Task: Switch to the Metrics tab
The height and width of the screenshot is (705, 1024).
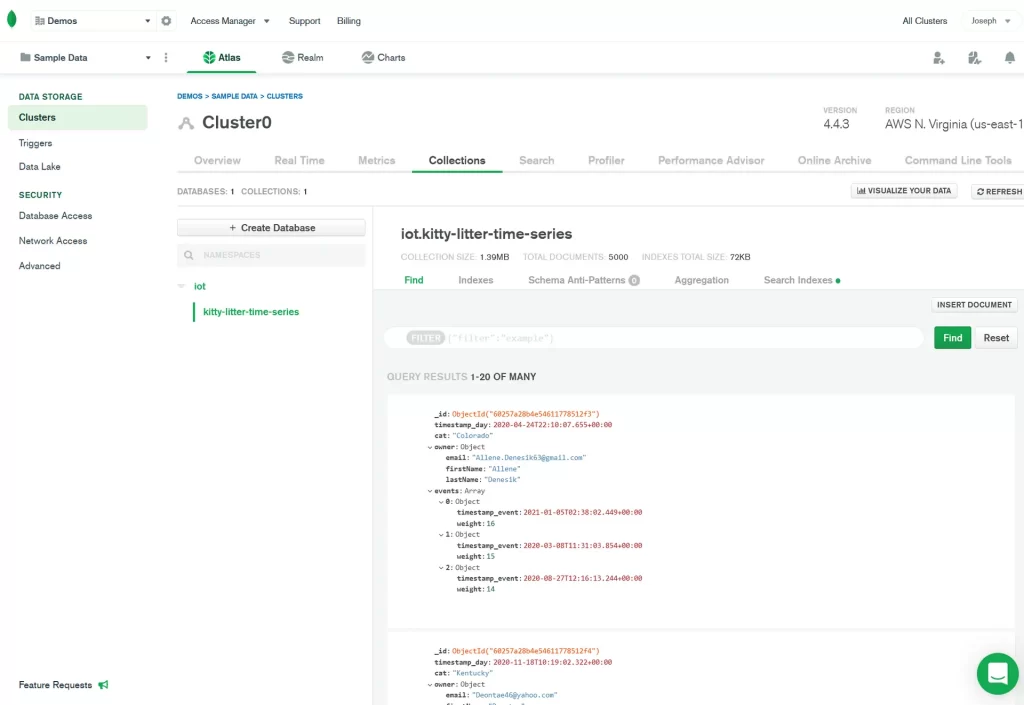Action: [x=376, y=160]
